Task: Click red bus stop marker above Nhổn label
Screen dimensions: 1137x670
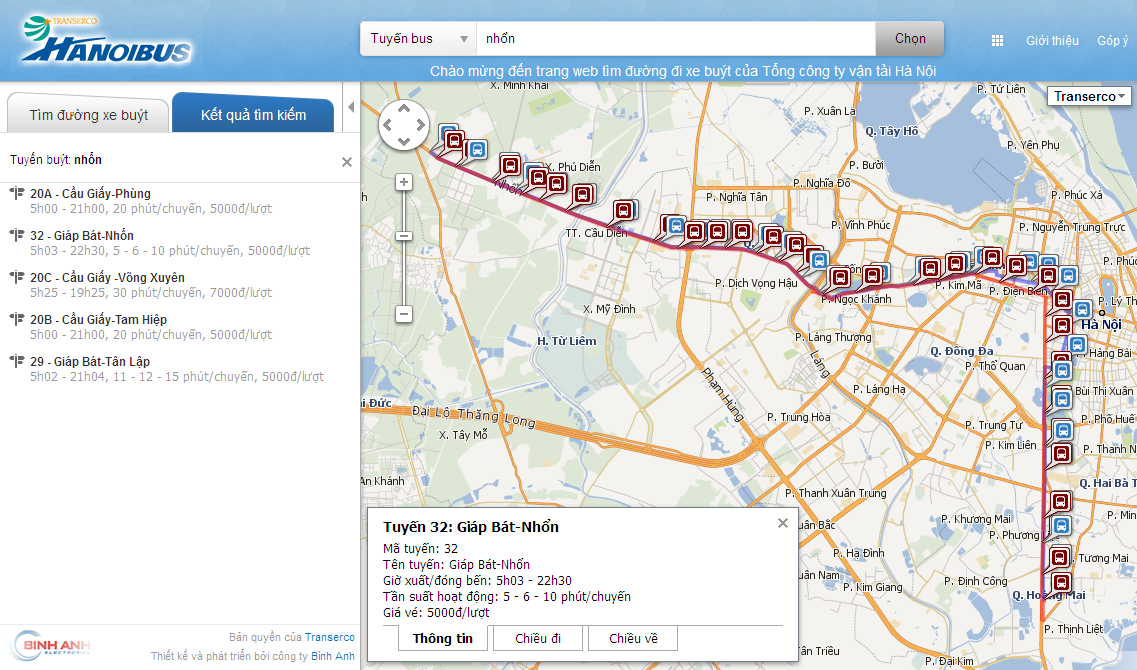Action: (x=510, y=165)
